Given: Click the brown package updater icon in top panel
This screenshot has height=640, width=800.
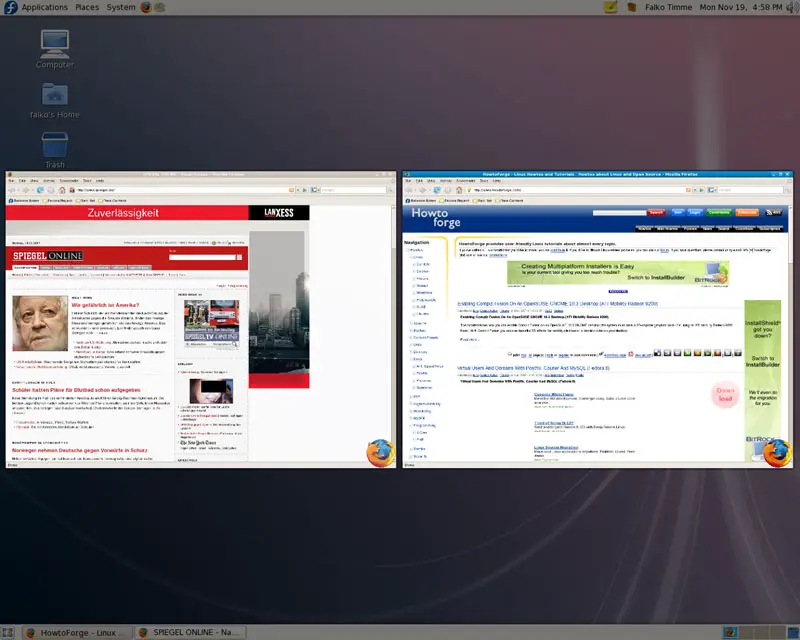Looking at the screenshot, I should point(632,7).
